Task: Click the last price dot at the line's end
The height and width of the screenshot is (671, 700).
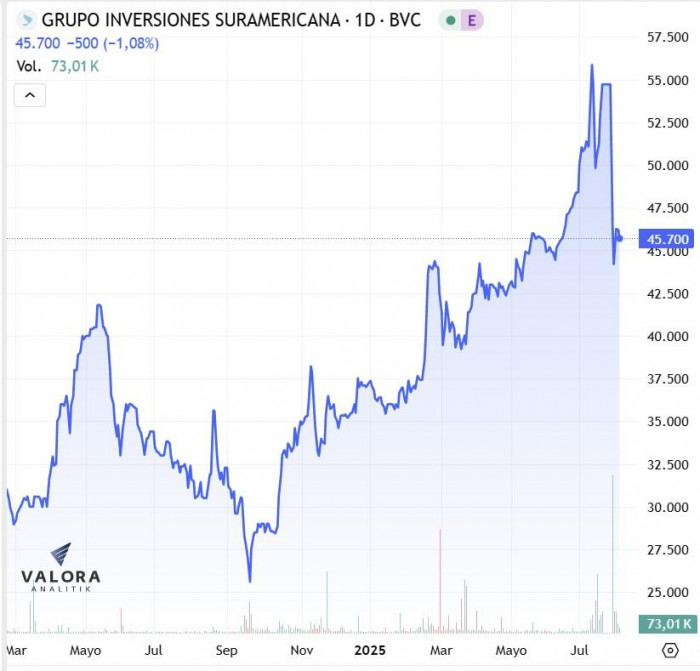Action: click(x=620, y=238)
